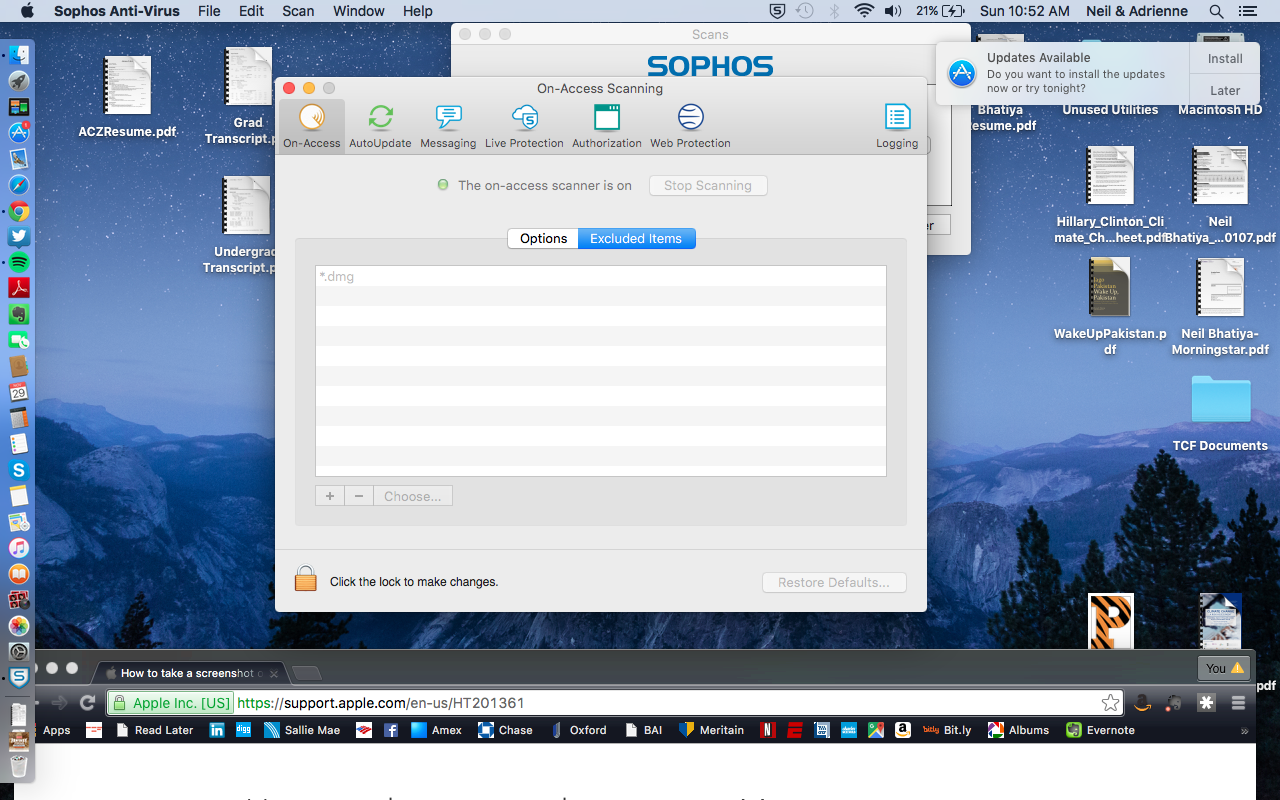Click the Restore Defaults button
The height and width of the screenshot is (800, 1280).
(x=834, y=582)
